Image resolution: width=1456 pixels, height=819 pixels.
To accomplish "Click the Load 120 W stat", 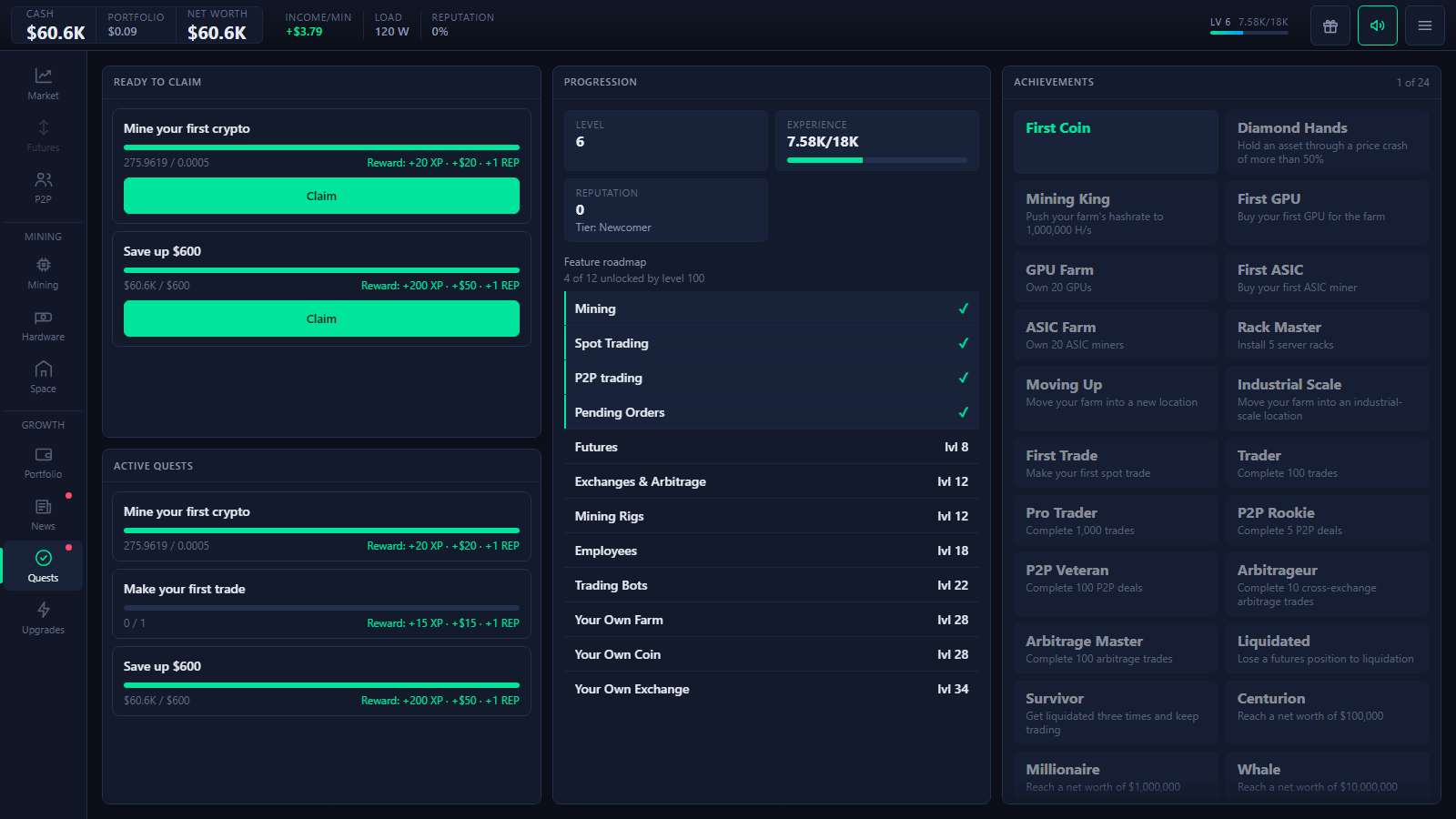I will coord(392,25).
